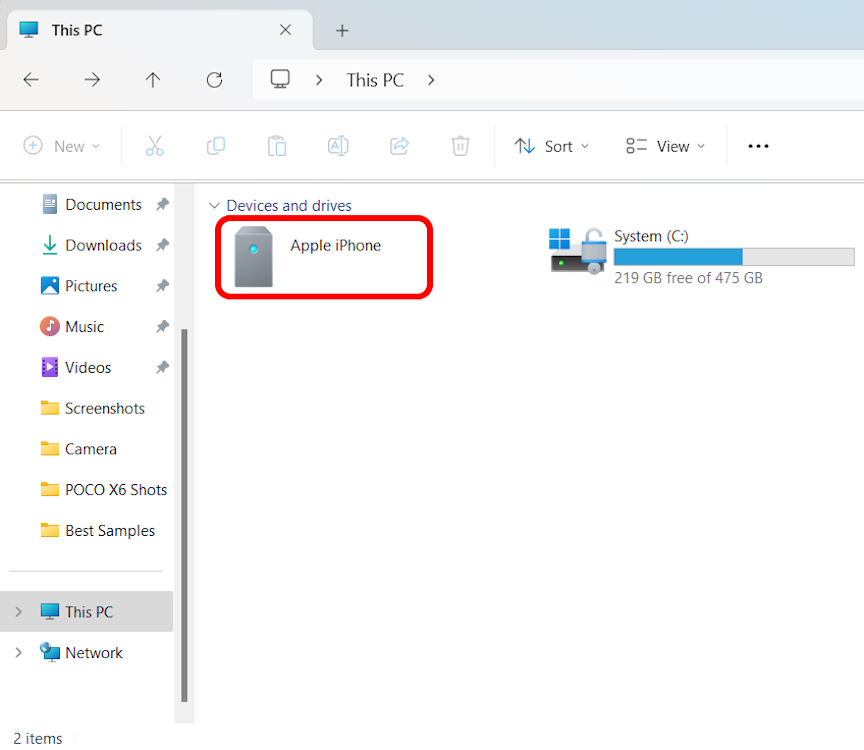Open the Sort dropdown menu

click(552, 146)
